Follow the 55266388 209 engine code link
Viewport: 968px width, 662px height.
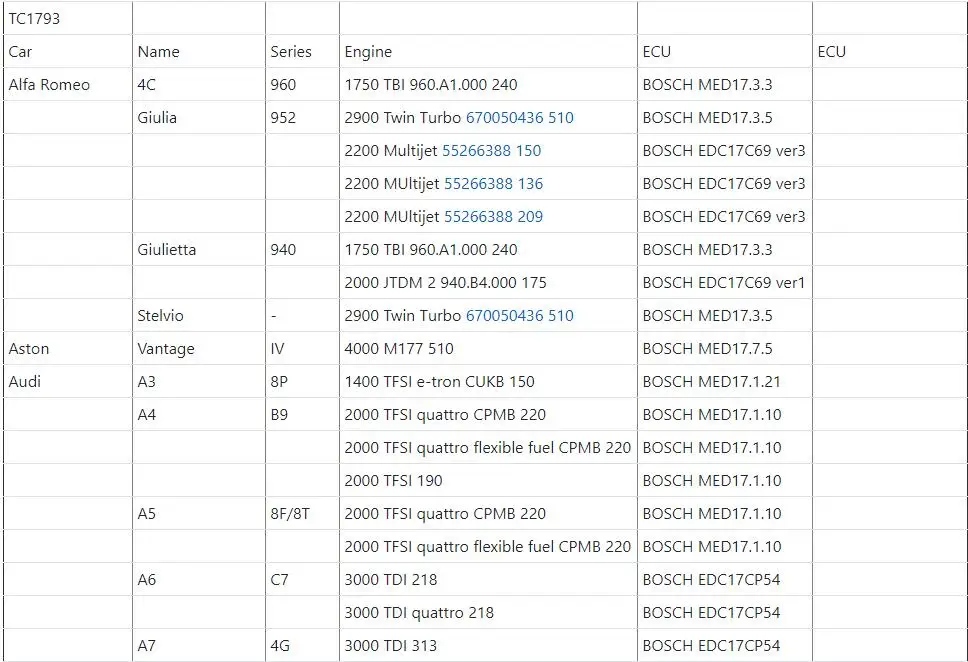493,217
